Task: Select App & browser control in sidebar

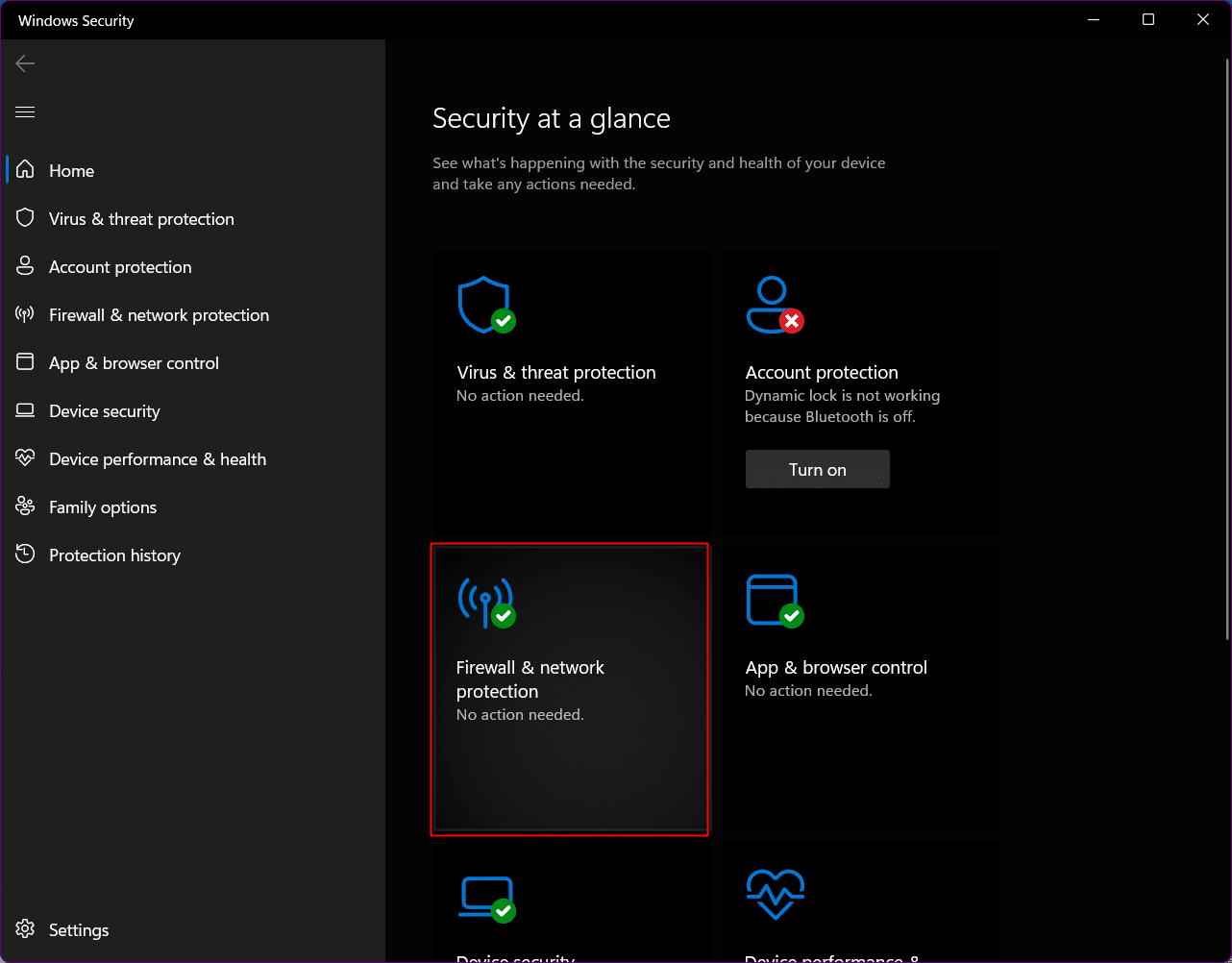Action: click(192, 362)
